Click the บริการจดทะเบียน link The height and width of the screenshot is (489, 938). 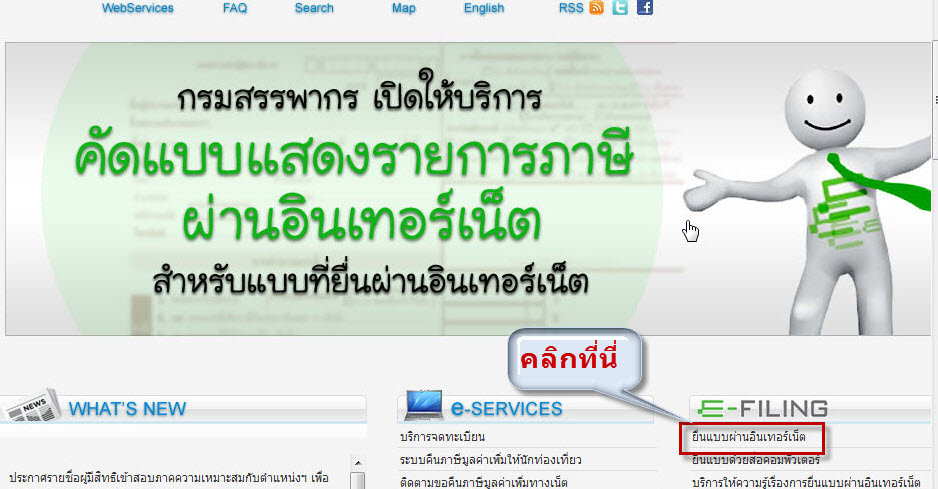(x=442, y=437)
